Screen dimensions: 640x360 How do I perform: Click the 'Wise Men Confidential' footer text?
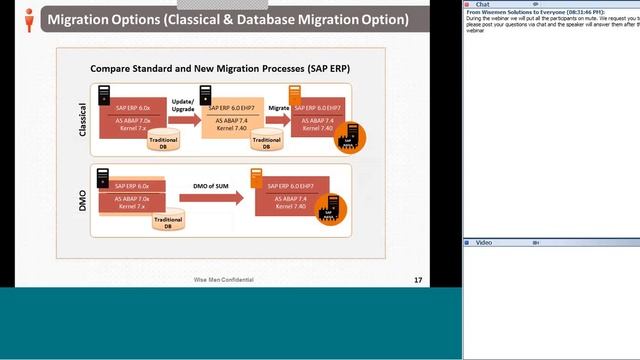(x=224, y=280)
